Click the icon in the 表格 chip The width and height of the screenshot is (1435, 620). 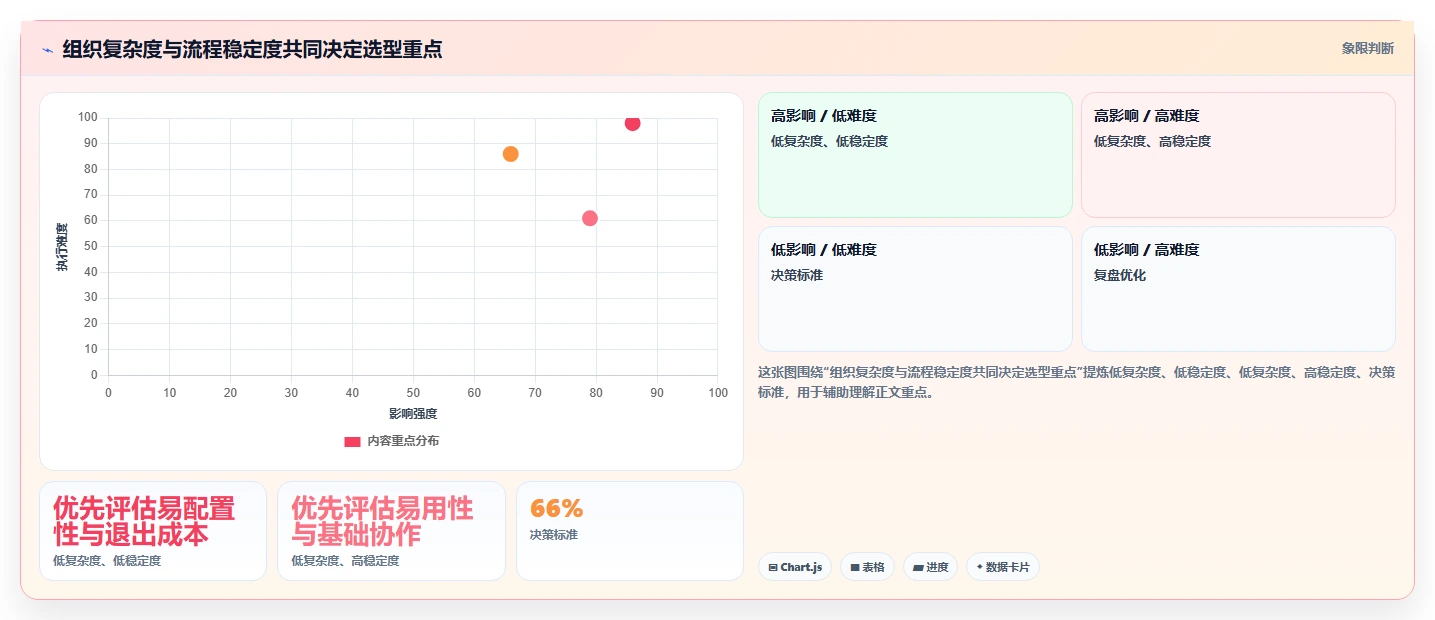point(855,567)
